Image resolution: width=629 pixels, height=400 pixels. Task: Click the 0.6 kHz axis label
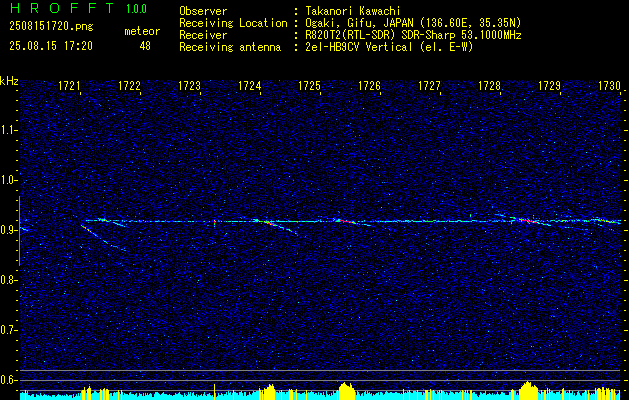pyautogui.click(x=8, y=380)
